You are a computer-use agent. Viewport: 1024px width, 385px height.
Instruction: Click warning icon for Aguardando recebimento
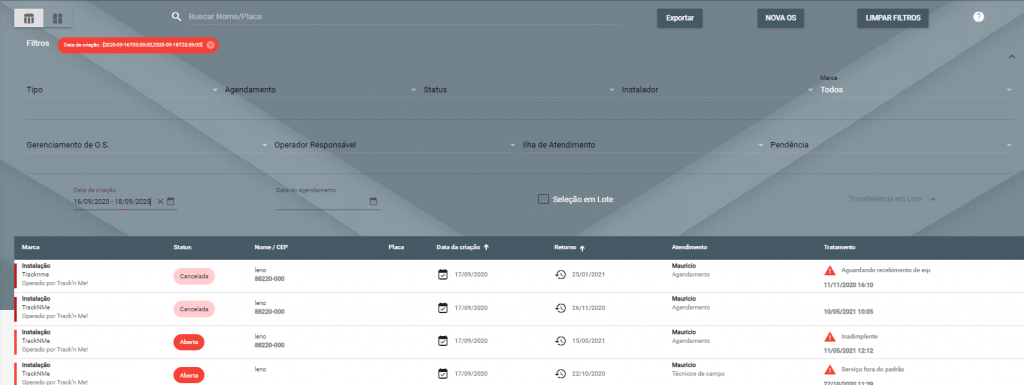[x=830, y=270]
